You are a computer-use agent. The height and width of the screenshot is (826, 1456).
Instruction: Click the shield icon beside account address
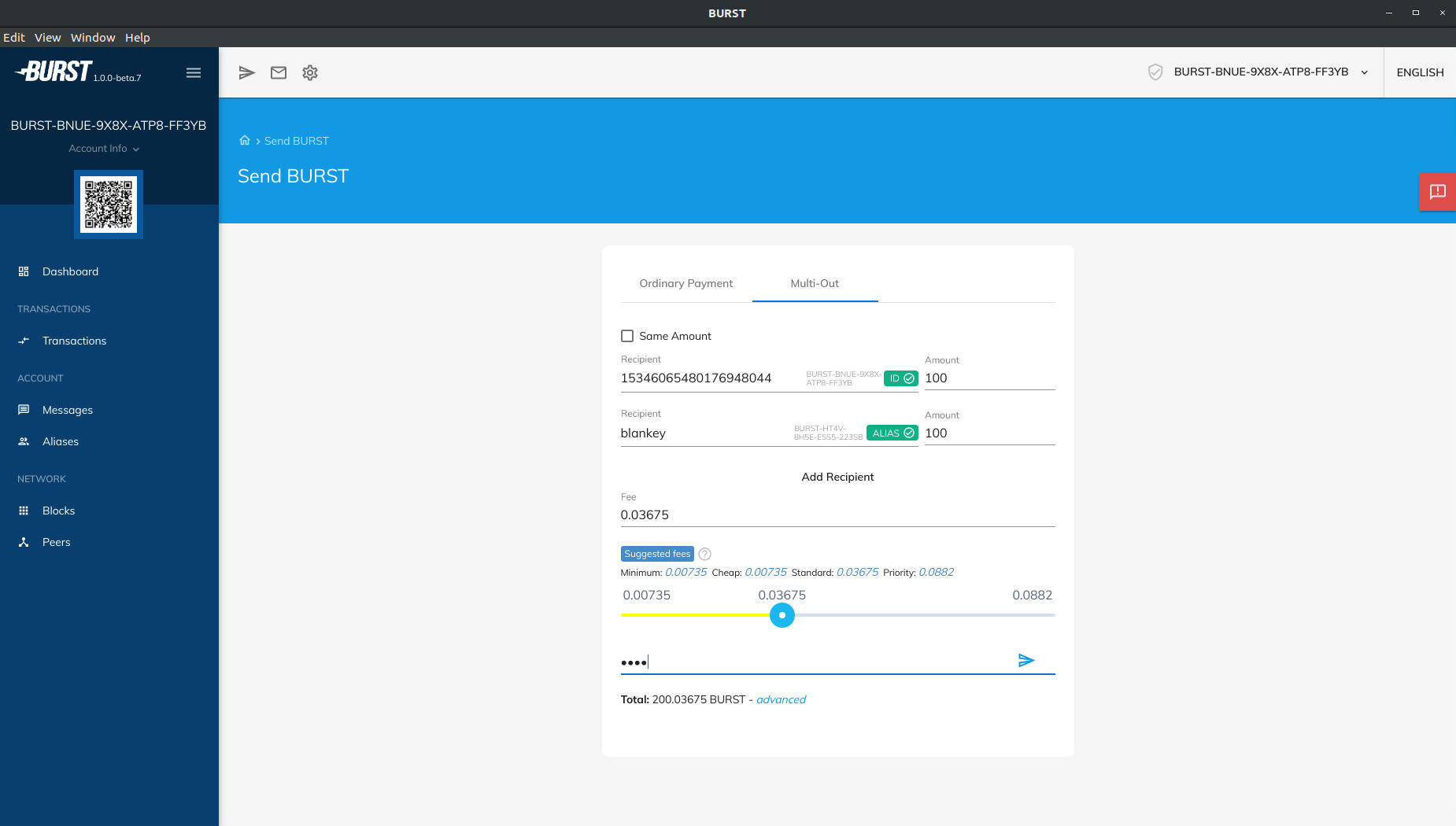pyautogui.click(x=1155, y=72)
